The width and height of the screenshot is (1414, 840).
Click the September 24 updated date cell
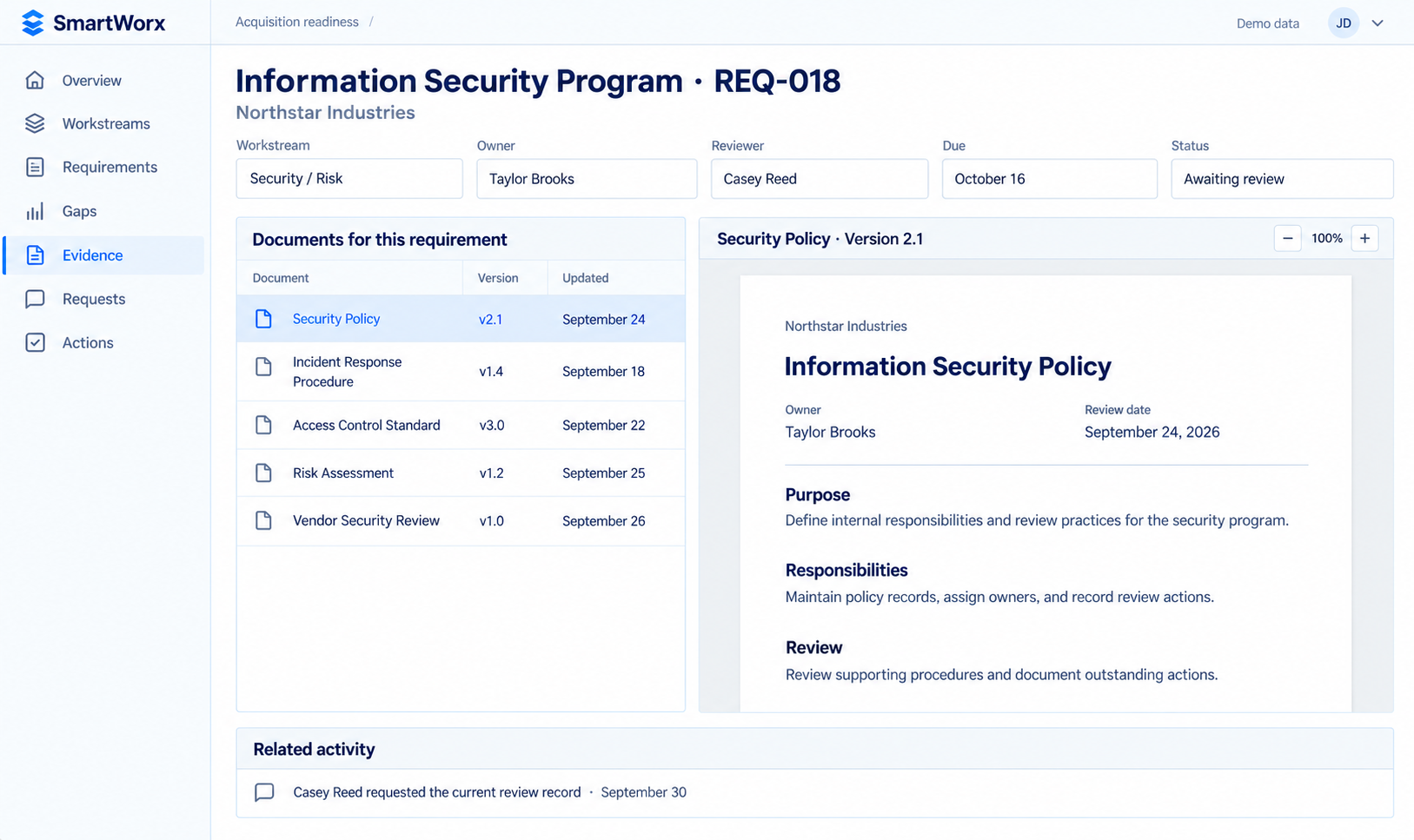tap(603, 319)
